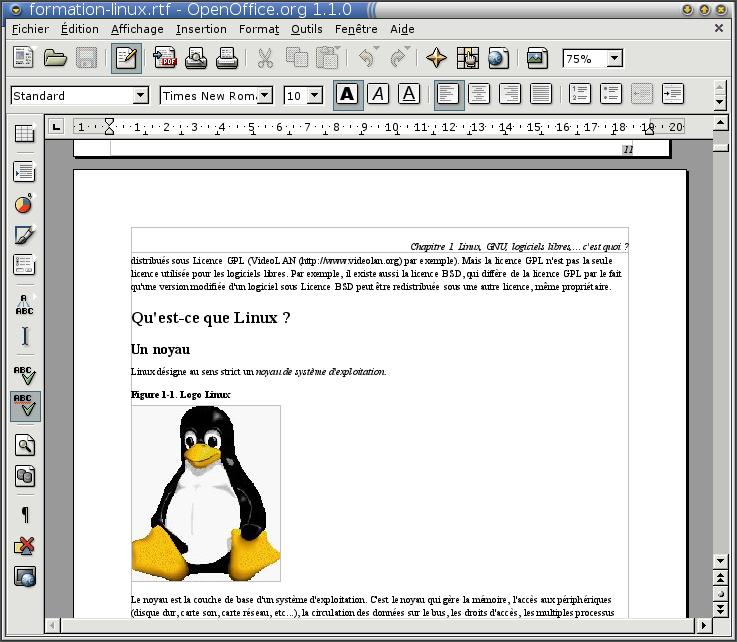The width and height of the screenshot is (737, 642).
Task: Toggle nonprinting characters (pilcrow) icon
Action: click(x=25, y=515)
